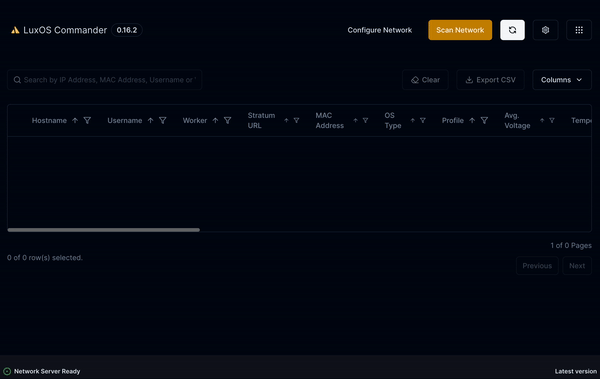Filter the Username column

coord(163,120)
